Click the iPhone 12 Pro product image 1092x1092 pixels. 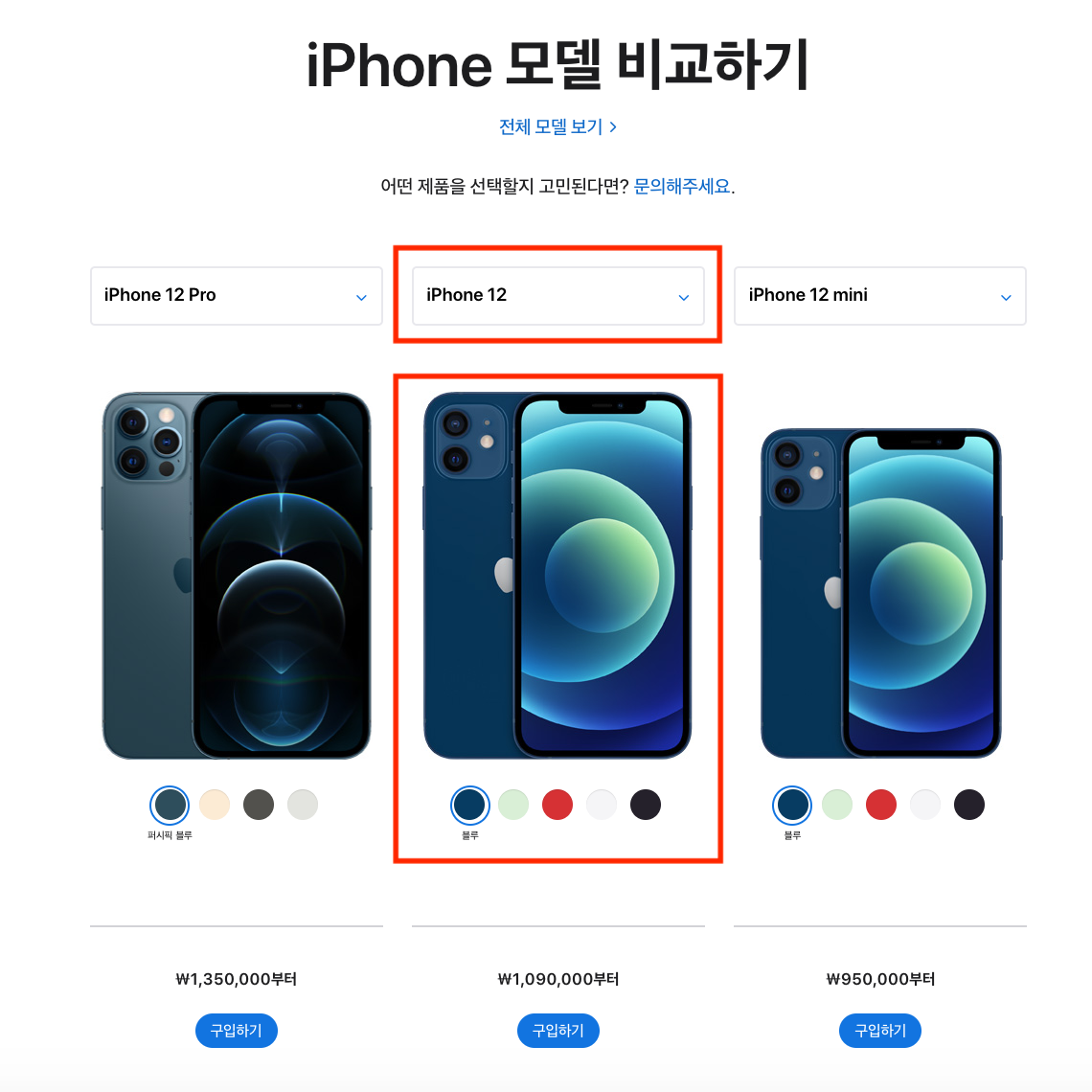pos(236,576)
